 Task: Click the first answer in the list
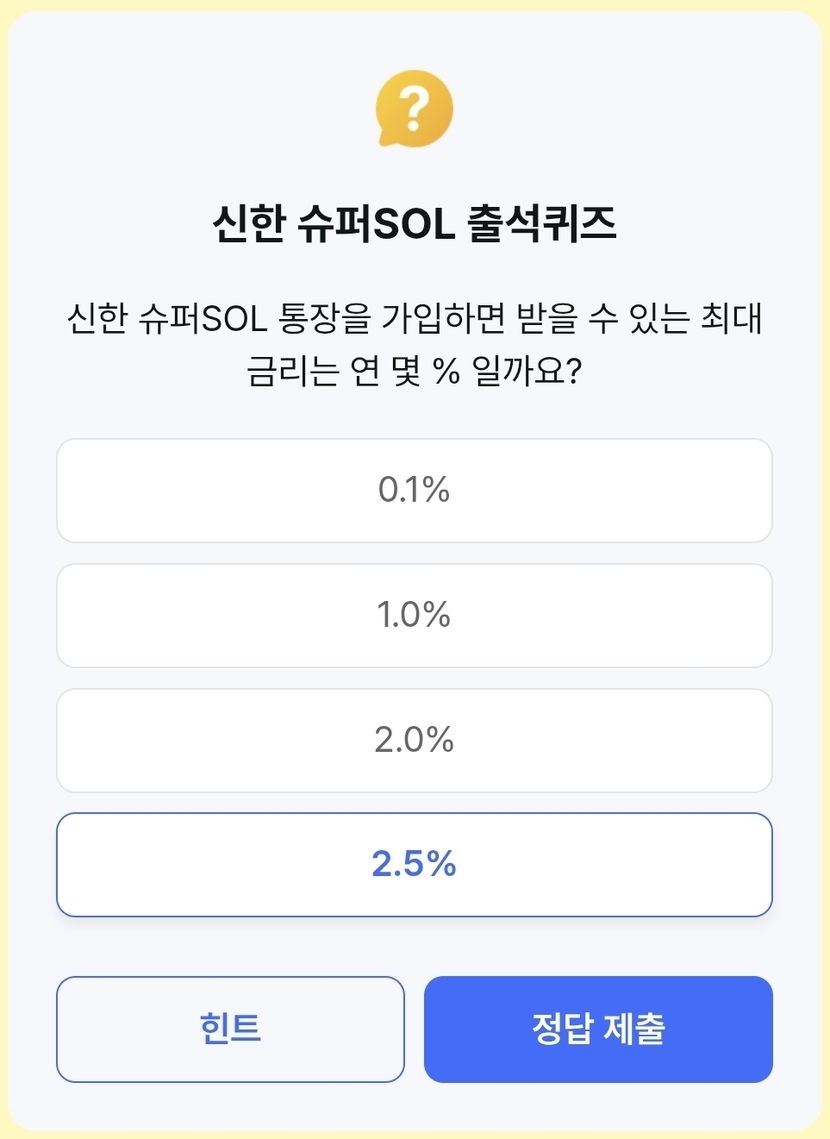[414, 491]
